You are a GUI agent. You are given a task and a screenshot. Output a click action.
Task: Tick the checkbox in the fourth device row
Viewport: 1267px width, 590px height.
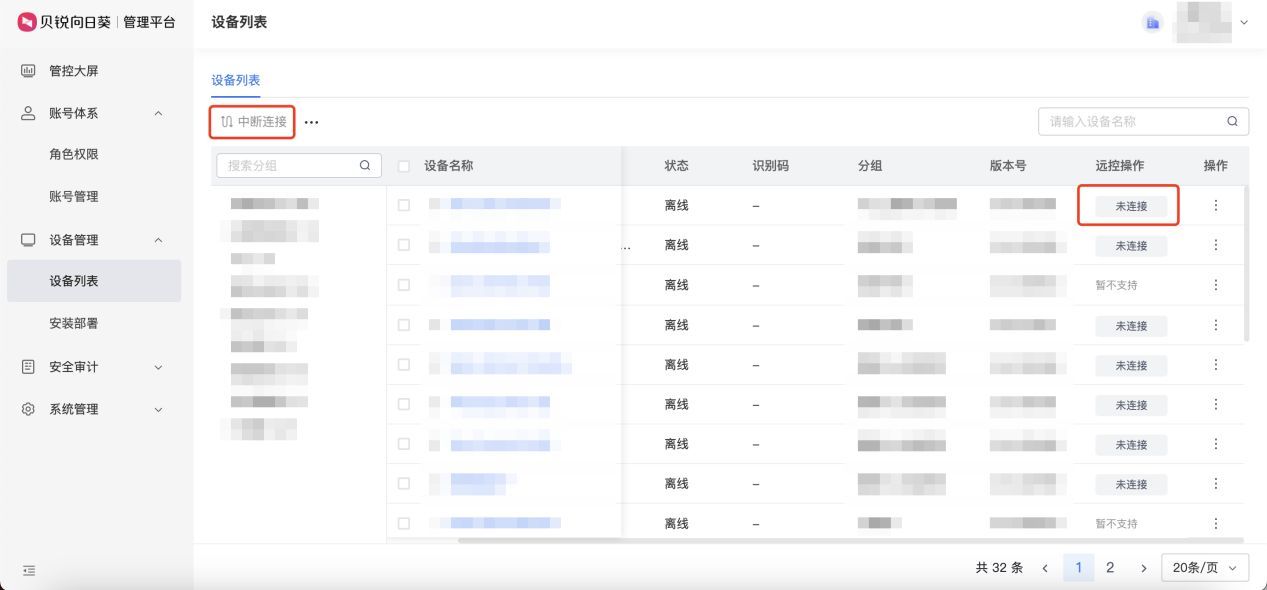(x=404, y=325)
